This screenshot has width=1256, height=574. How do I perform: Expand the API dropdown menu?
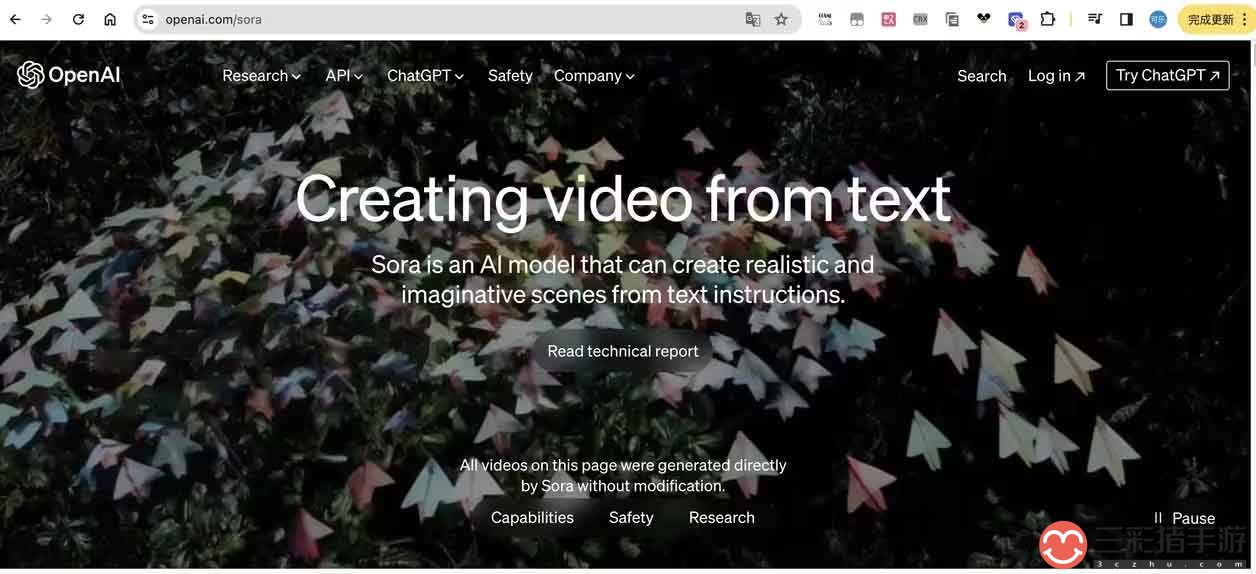[344, 76]
